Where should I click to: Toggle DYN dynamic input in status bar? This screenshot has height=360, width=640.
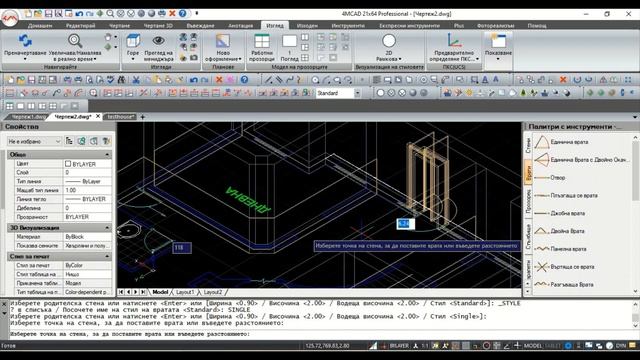coord(621,346)
